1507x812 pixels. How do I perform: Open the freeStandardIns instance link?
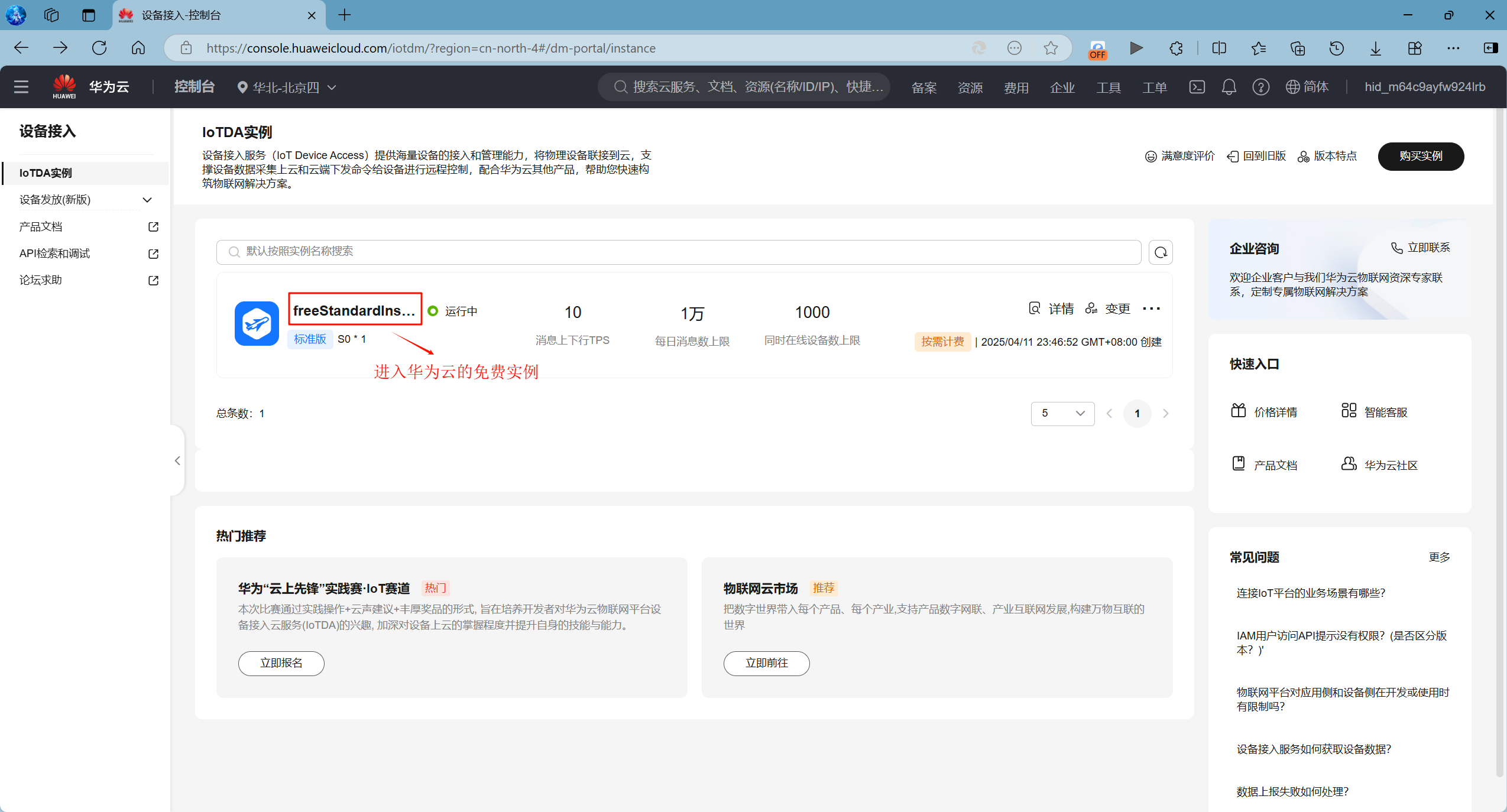coord(354,310)
